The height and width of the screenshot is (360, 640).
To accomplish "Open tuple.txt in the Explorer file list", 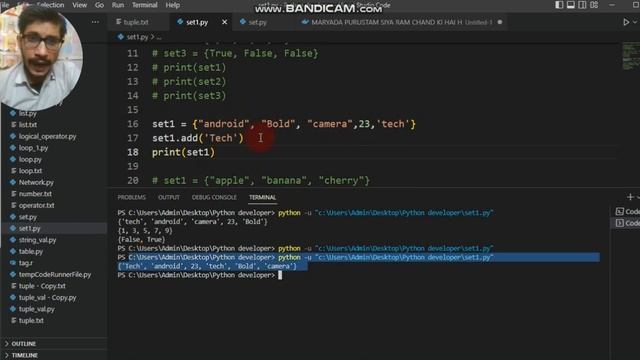I will coord(31,320).
